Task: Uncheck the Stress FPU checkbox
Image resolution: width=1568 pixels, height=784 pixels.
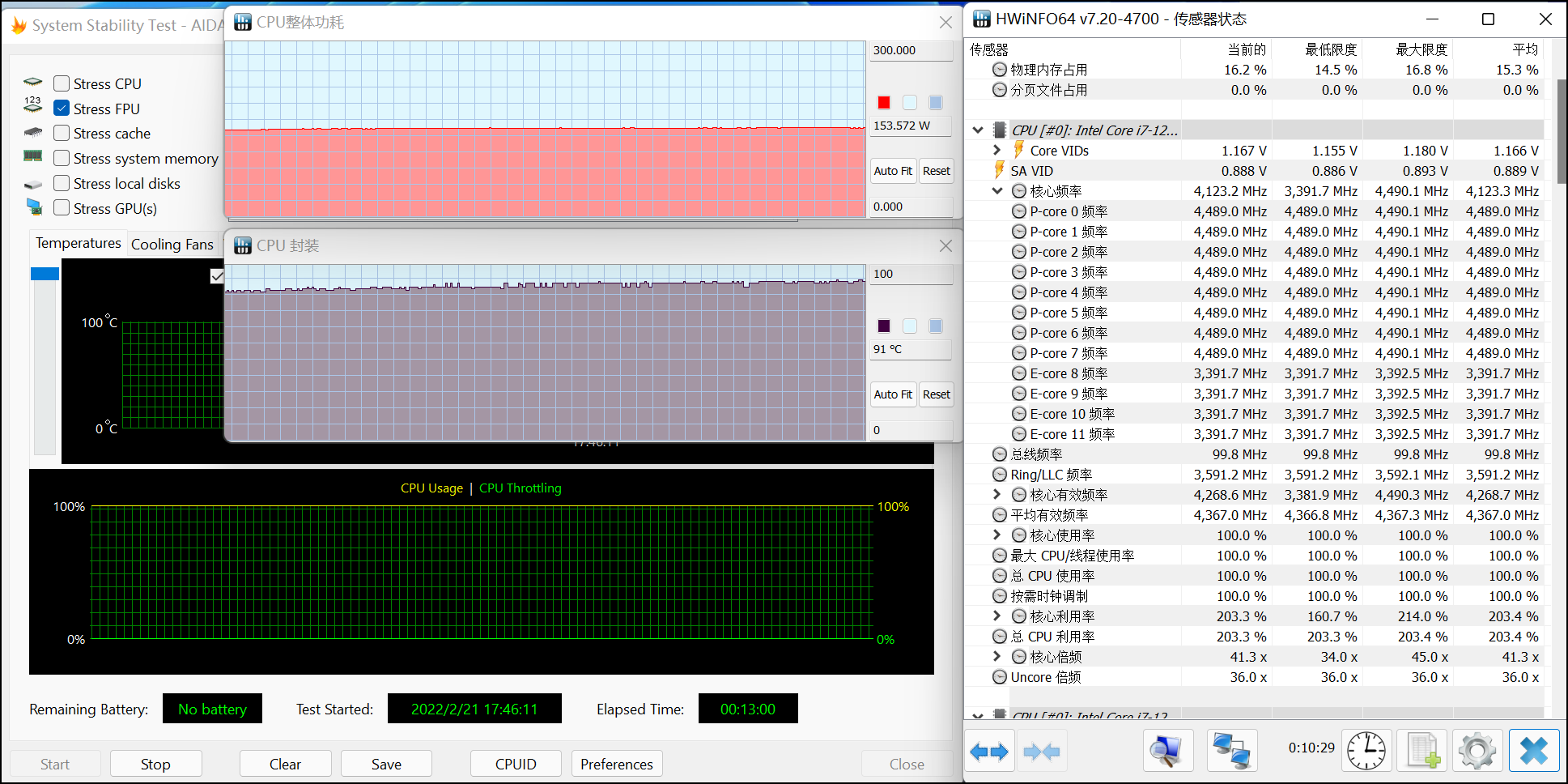Action: coord(62,109)
